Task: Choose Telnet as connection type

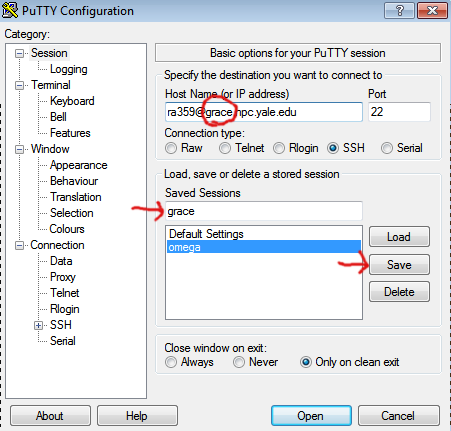Action: pyautogui.click(x=225, y=148)
